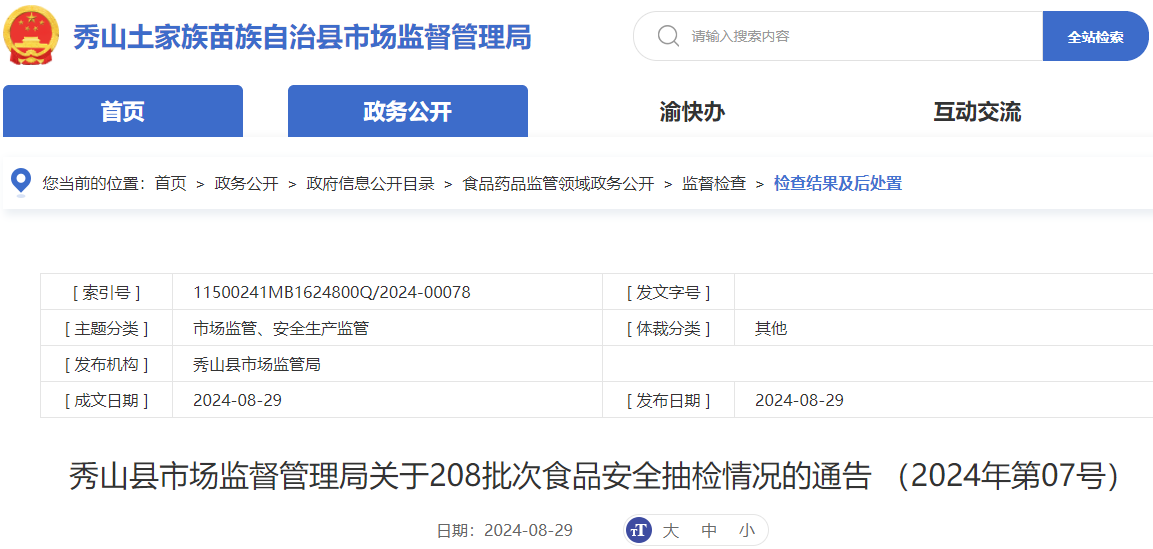Set font size to 中
The height and width of the screenshot is (549, 1153).
coord(709,531)
